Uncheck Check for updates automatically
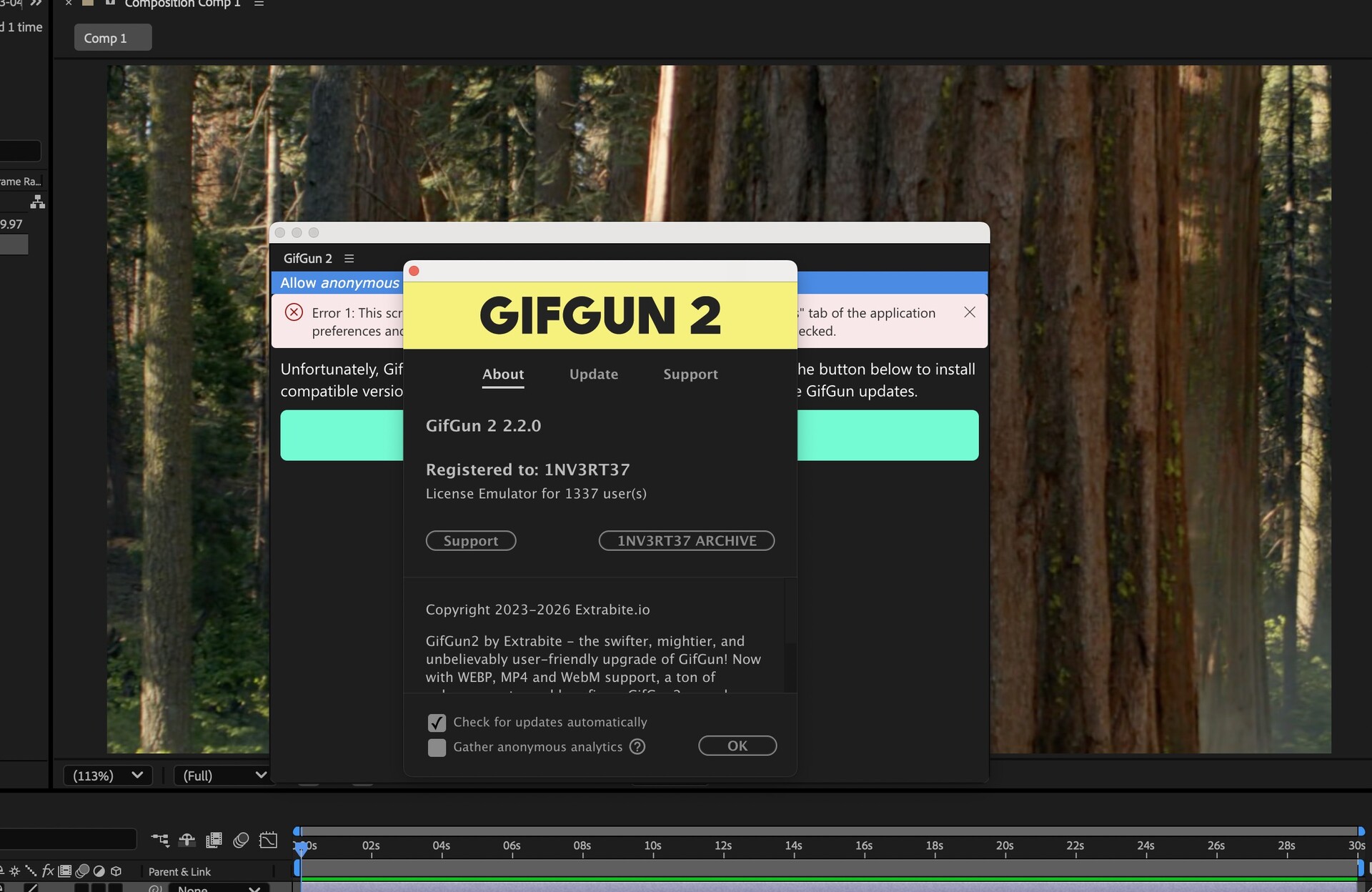This screenshot has width=1372, height=892. (x=437, y=723)
